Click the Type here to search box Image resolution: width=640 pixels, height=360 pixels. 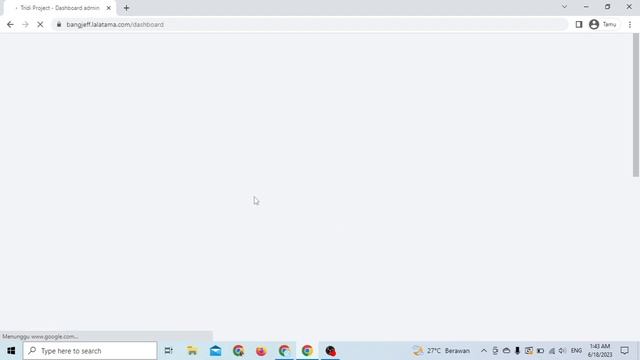tap(90, 351)
